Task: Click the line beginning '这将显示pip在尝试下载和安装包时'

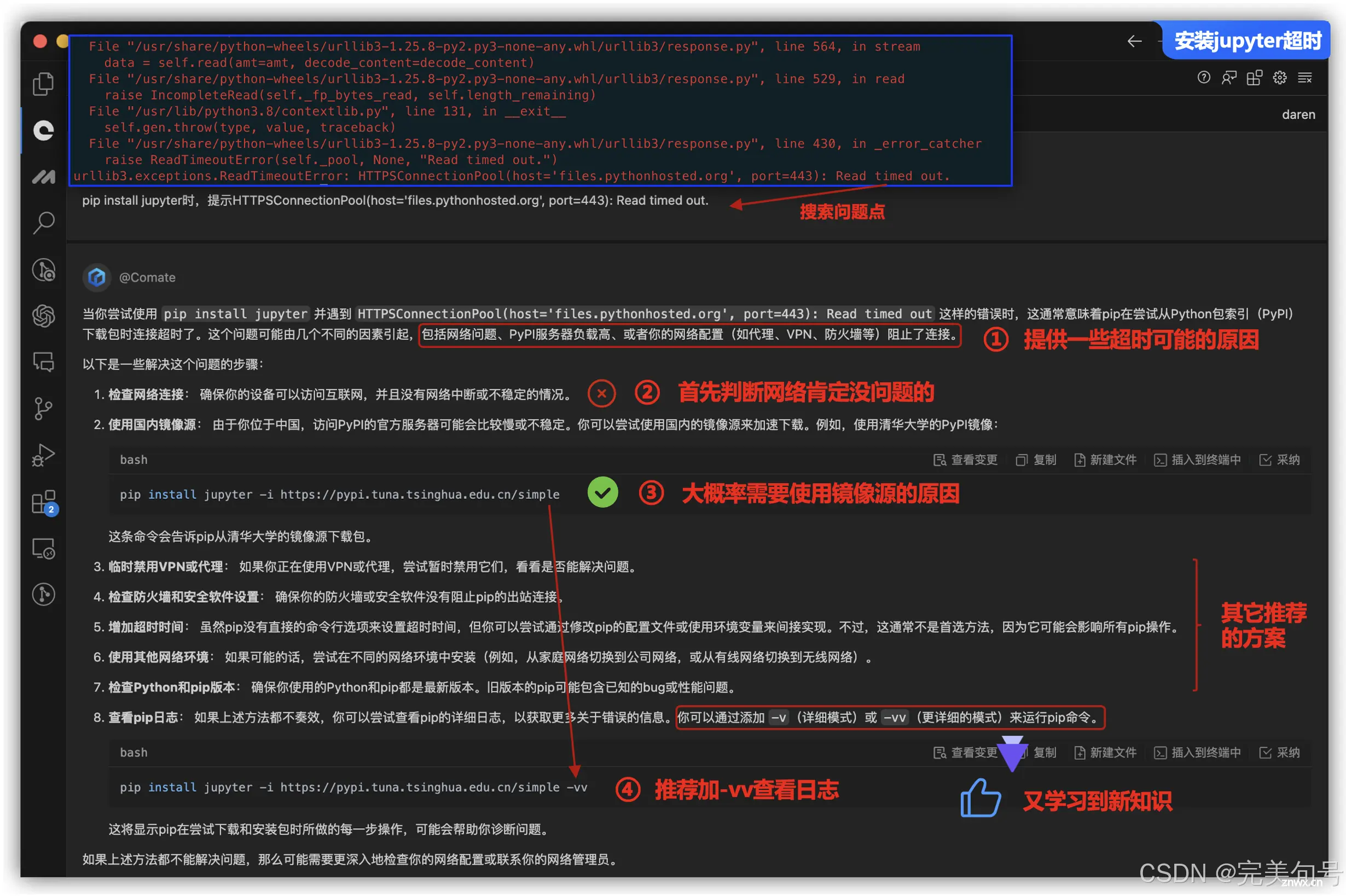Action: click(x=329, y=829)
